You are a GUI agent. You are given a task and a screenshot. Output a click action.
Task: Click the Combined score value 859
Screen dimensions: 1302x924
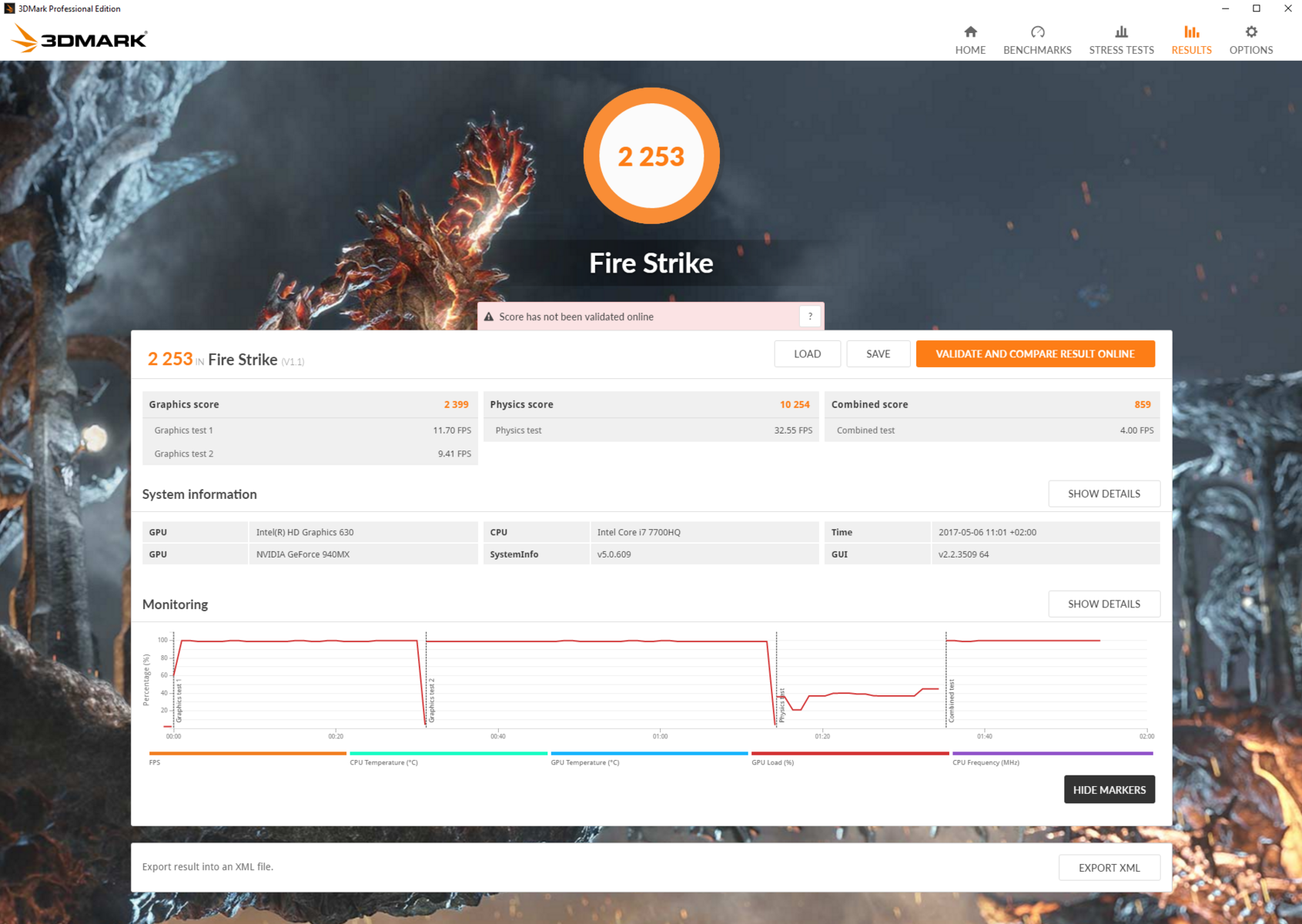click(1143, 404)
